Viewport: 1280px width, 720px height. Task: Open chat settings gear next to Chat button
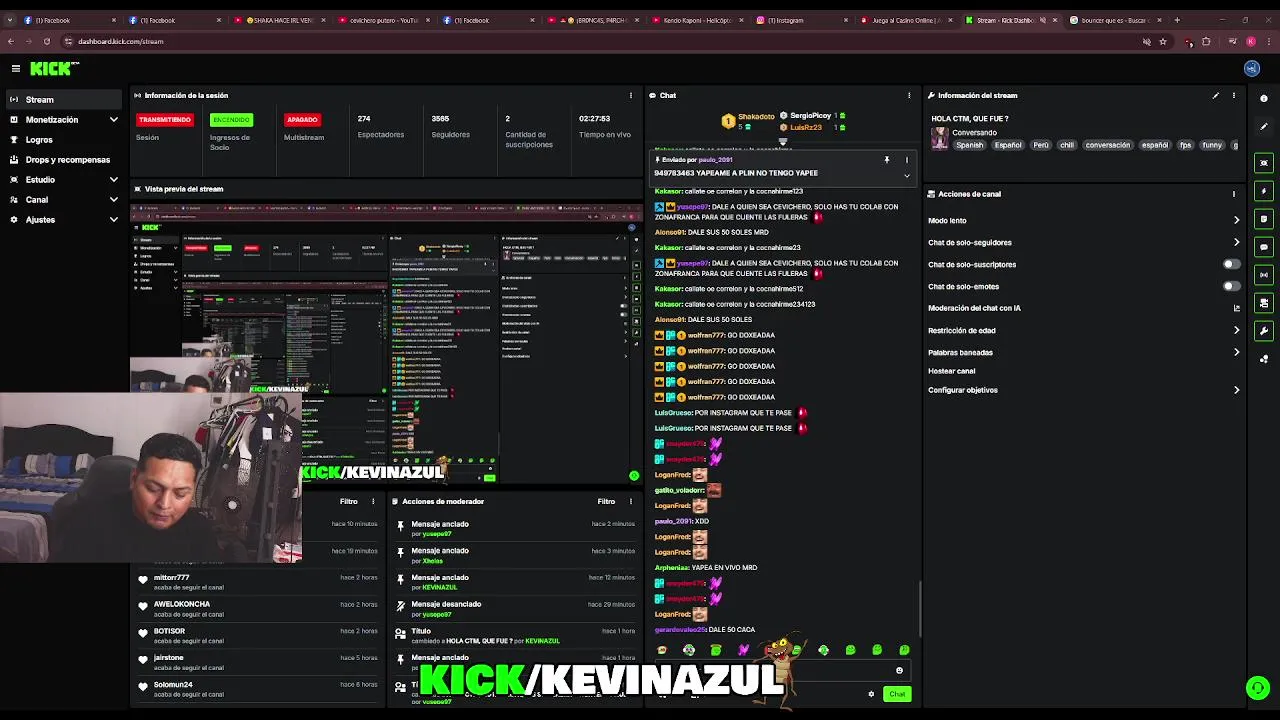[x=871, y=694]
